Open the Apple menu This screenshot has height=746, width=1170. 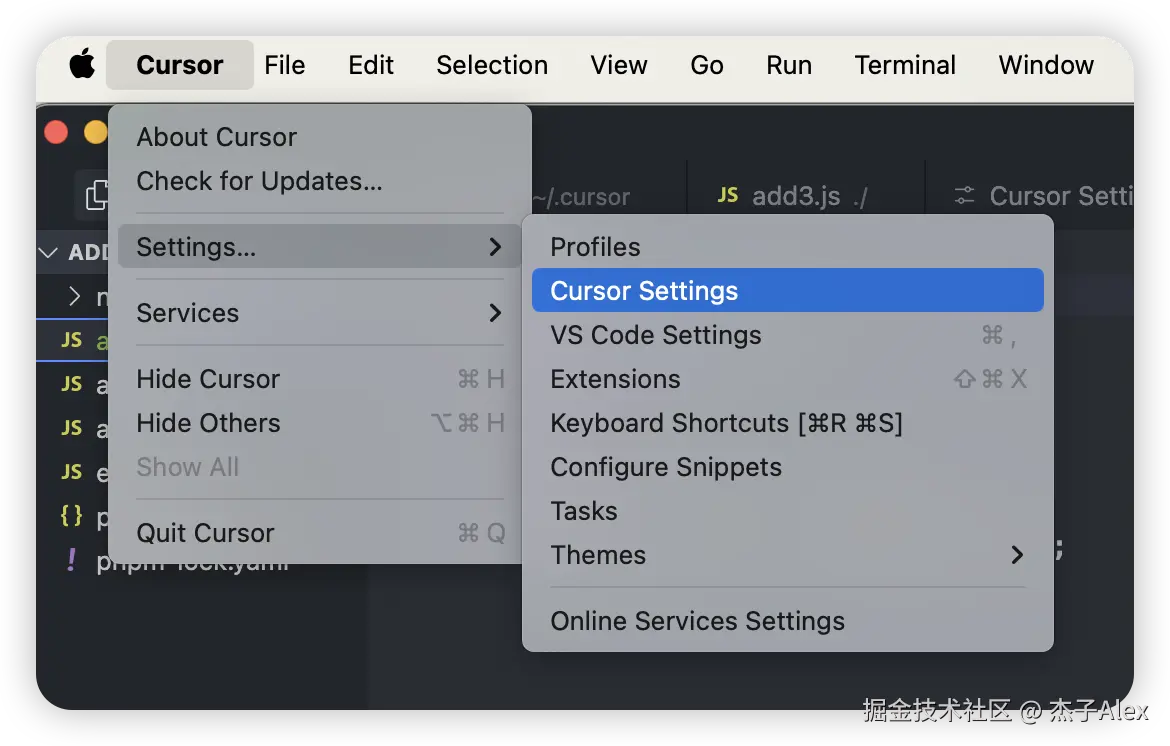coord(81,66)
